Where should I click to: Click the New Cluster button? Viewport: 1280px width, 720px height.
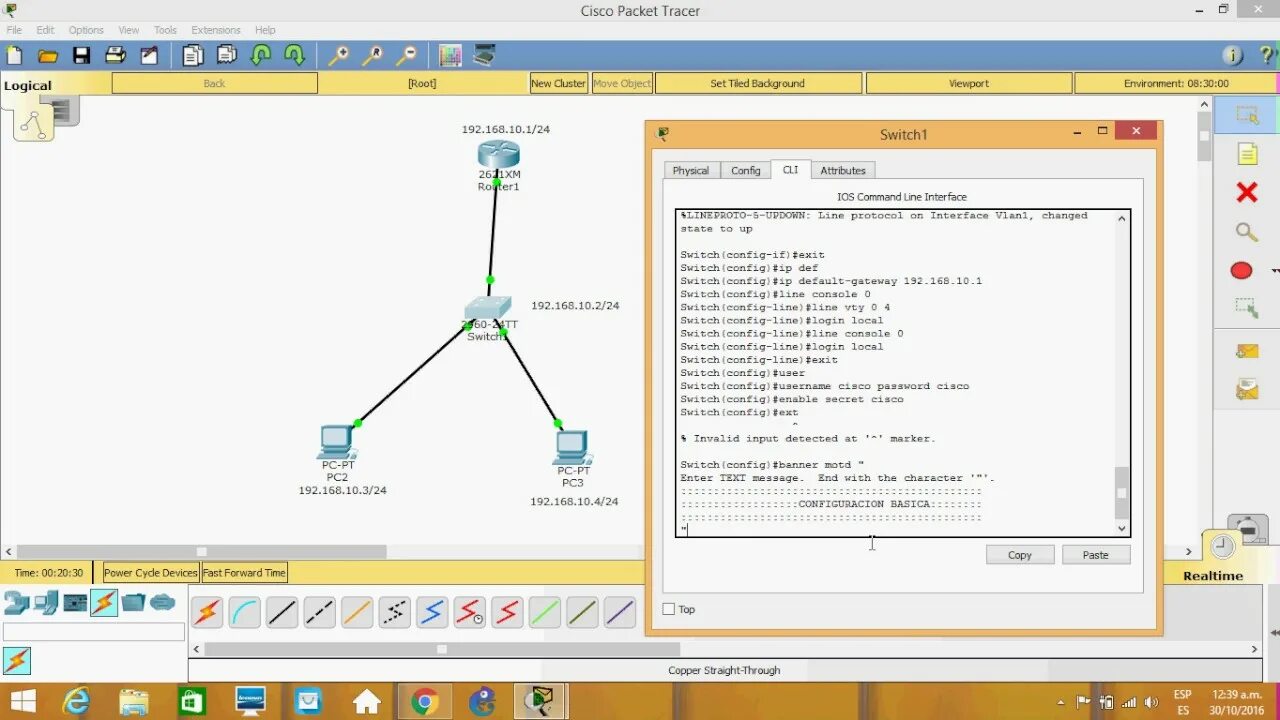click(559, 83)
